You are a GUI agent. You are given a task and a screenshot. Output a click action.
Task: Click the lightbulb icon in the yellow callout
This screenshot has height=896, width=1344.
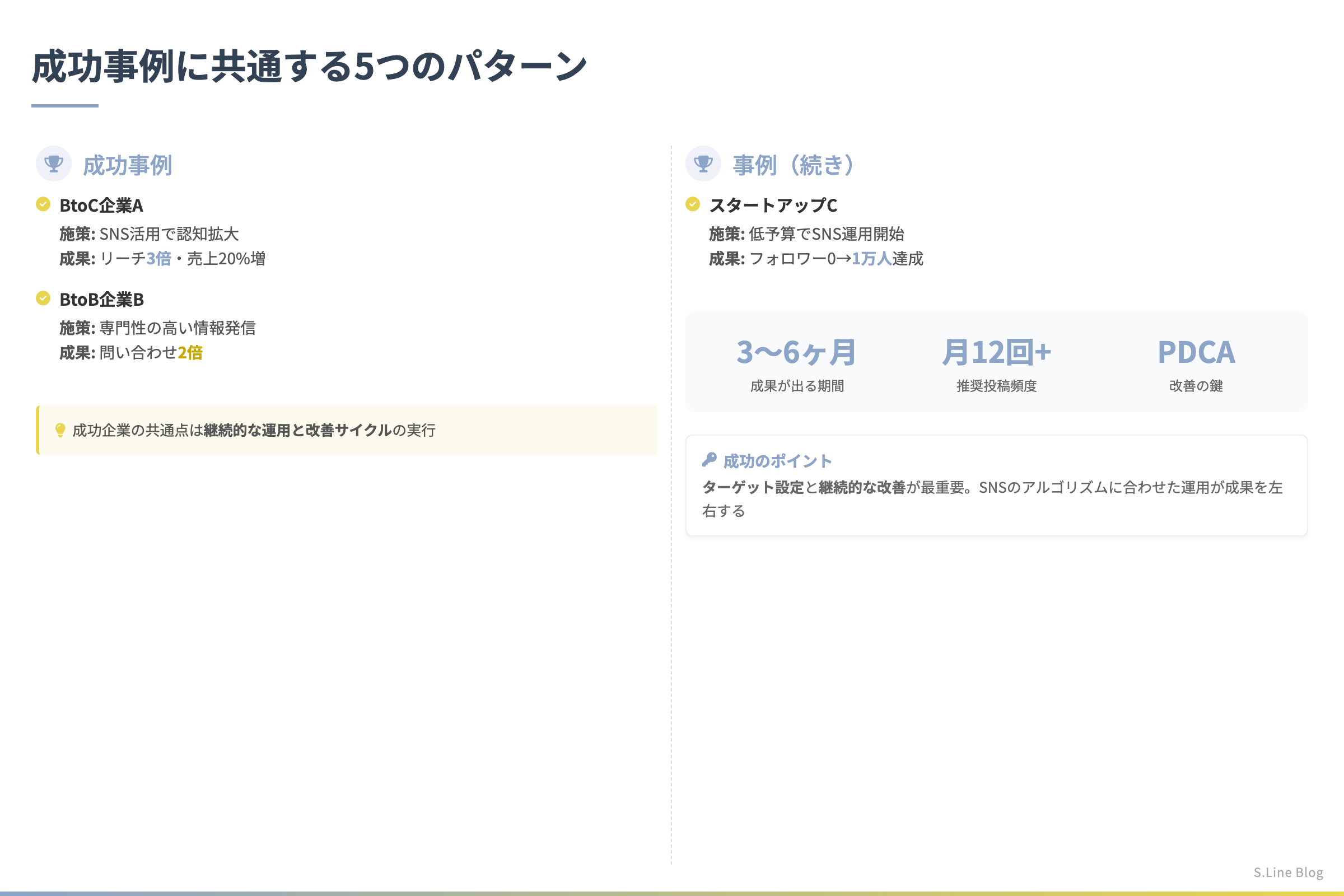click(x=60, y=430)
